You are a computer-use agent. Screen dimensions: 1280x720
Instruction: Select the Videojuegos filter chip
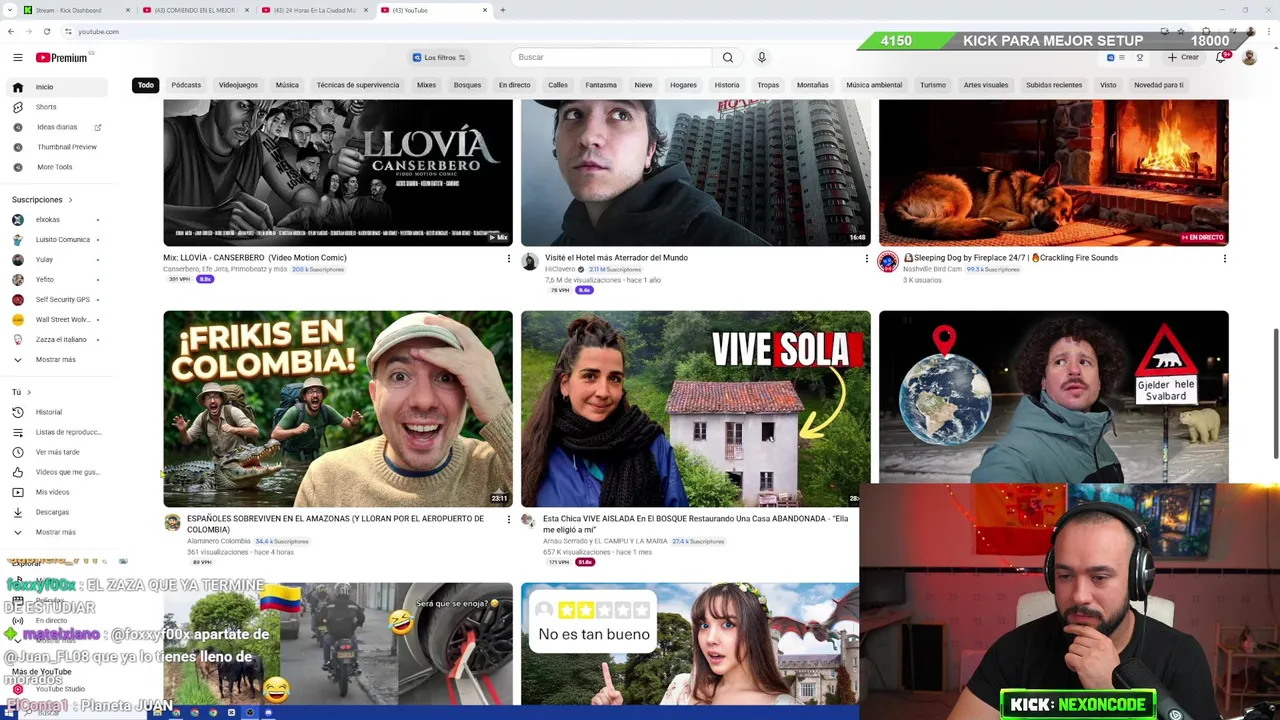(238, 85)
